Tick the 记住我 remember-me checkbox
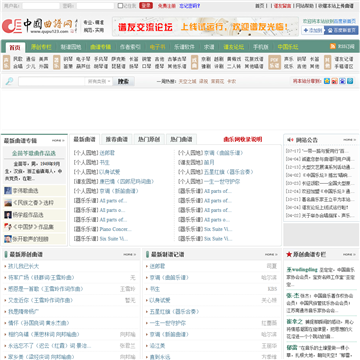This screenshot has height=360, width=360. tap(121, 6)
